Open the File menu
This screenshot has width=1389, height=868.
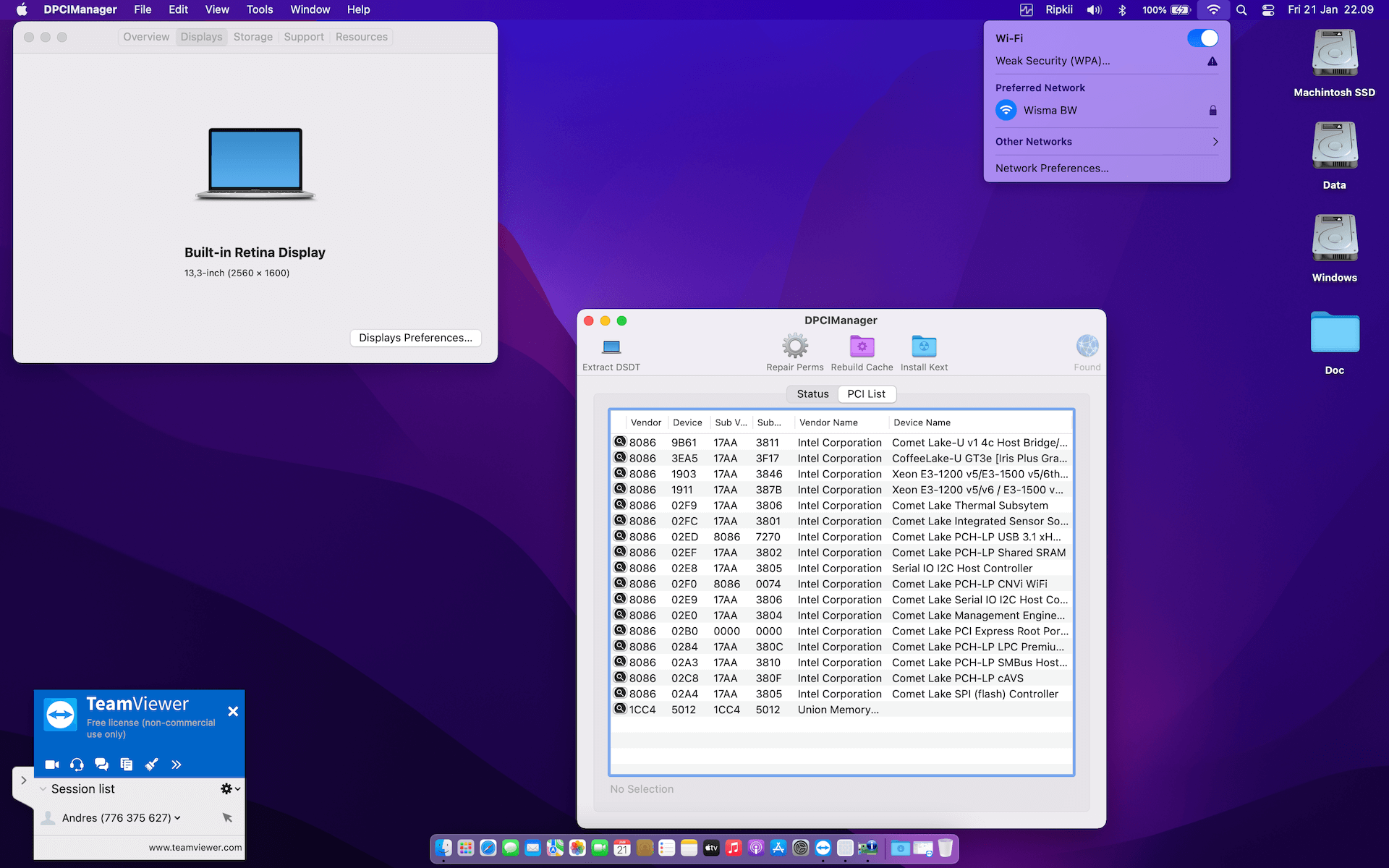pyautogui.click(x=143, y=9)
